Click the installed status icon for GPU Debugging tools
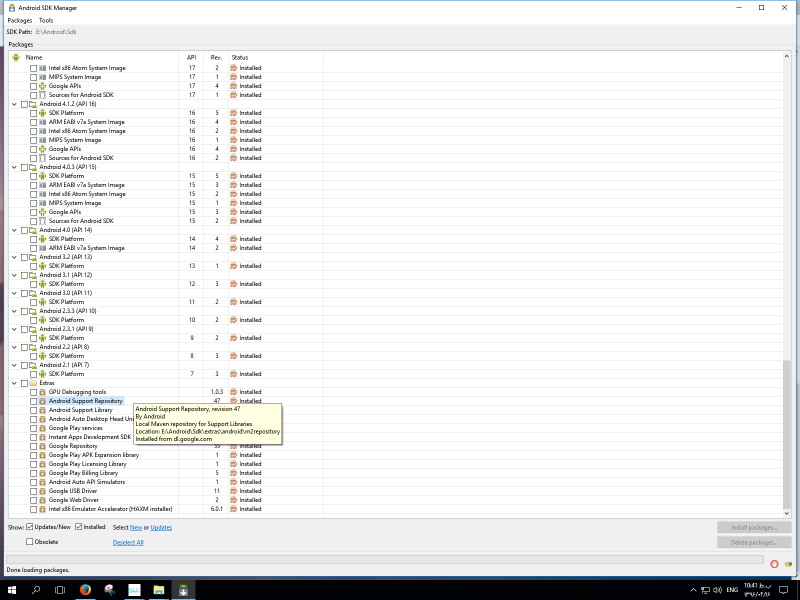Screen dimensions: 800x600 [x=234, y=392]
